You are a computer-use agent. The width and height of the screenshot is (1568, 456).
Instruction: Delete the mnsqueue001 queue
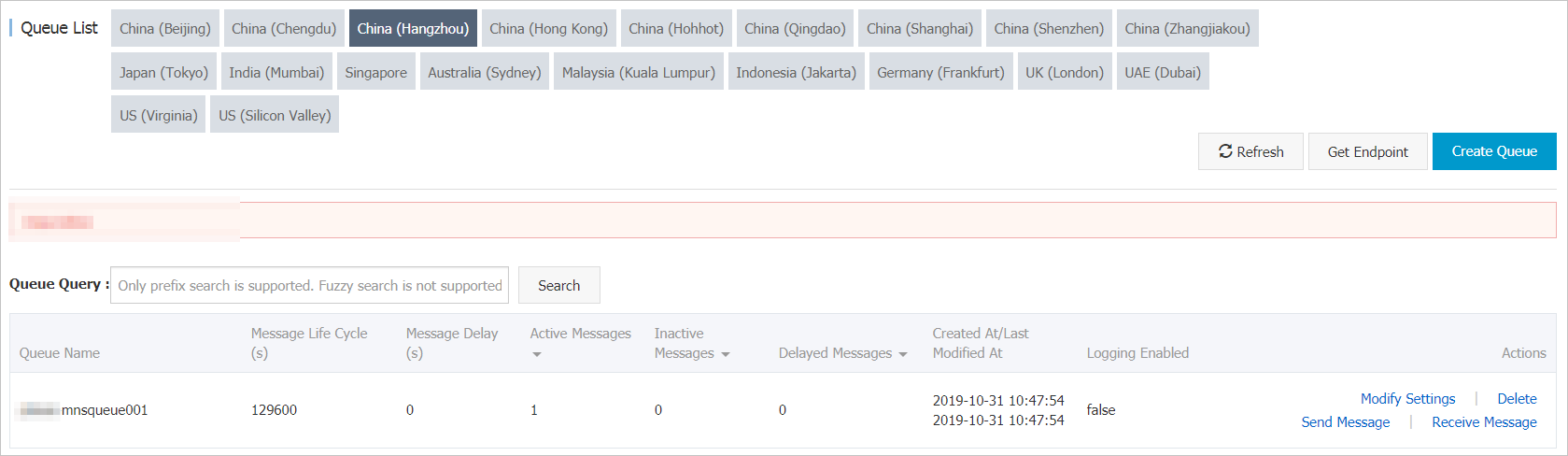1517,398
